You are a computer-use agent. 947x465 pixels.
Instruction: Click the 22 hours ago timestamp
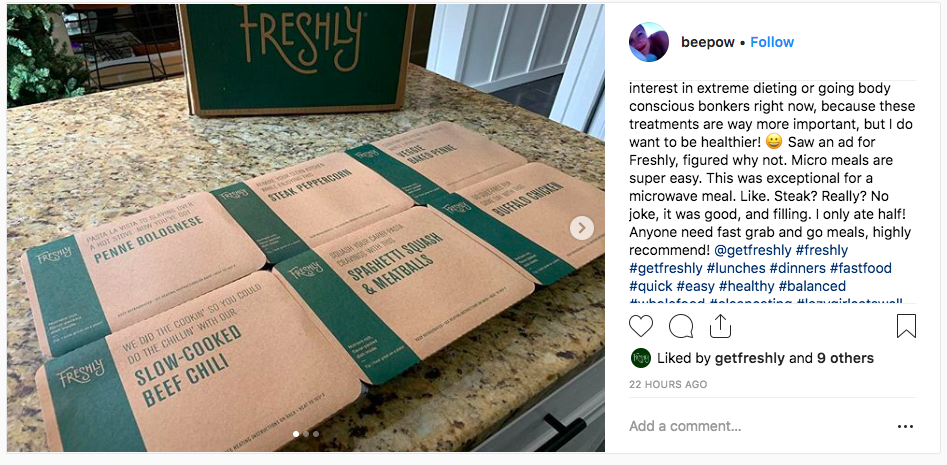(x=668, y=384)
